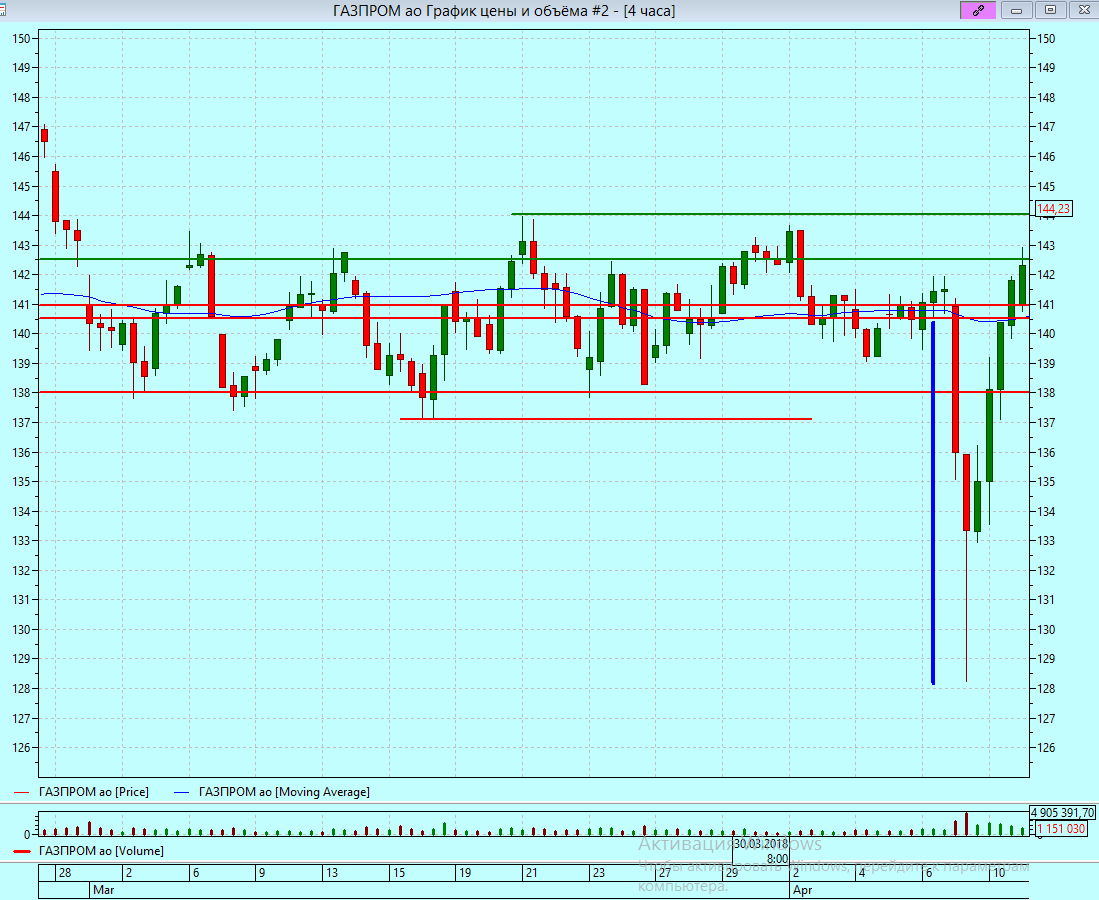Click the 'ГАЗПРОМ ао [Moving Average]' legend label
Screen dimensions: 1099x900
click(284, 791)
